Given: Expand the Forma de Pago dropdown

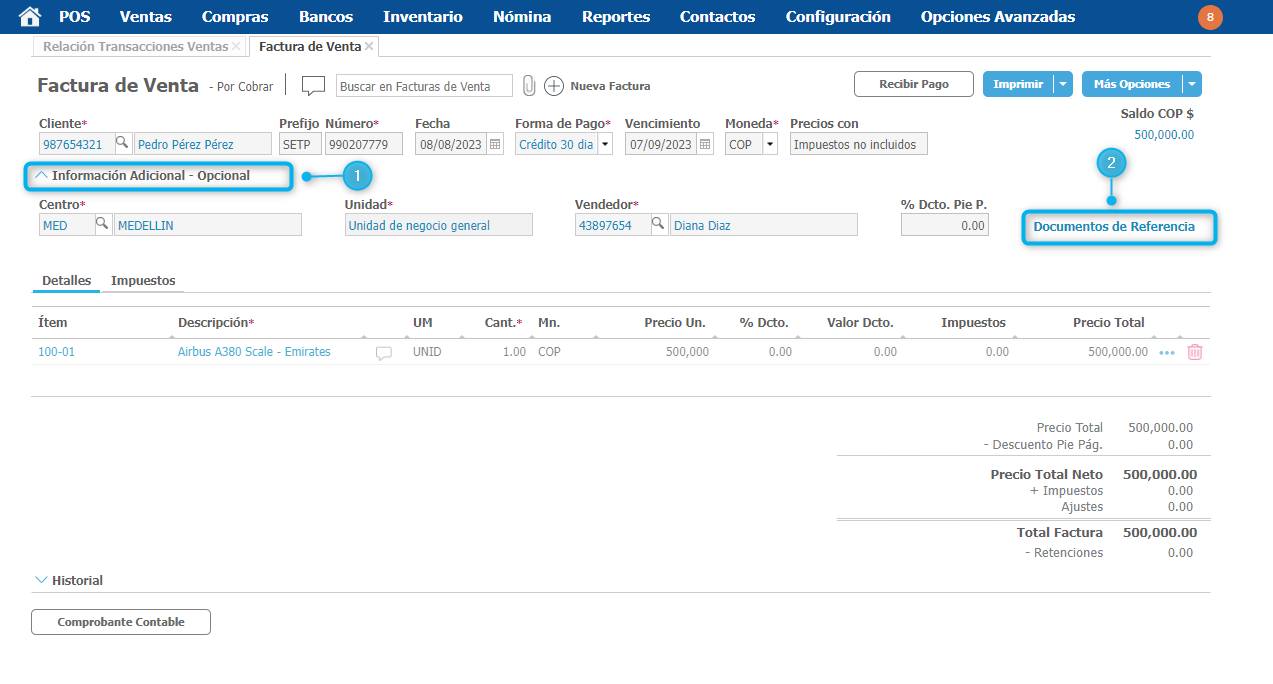Looking at the screenshot, I should [605, 144].
